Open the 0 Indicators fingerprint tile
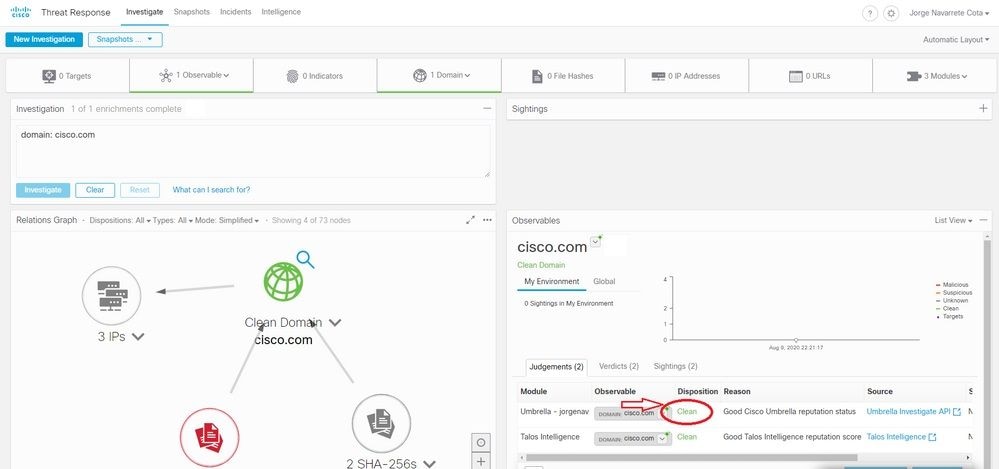Image resolution: width=999 pixels, height=469 pixels. pyautogui.click(x=315, y=76)
